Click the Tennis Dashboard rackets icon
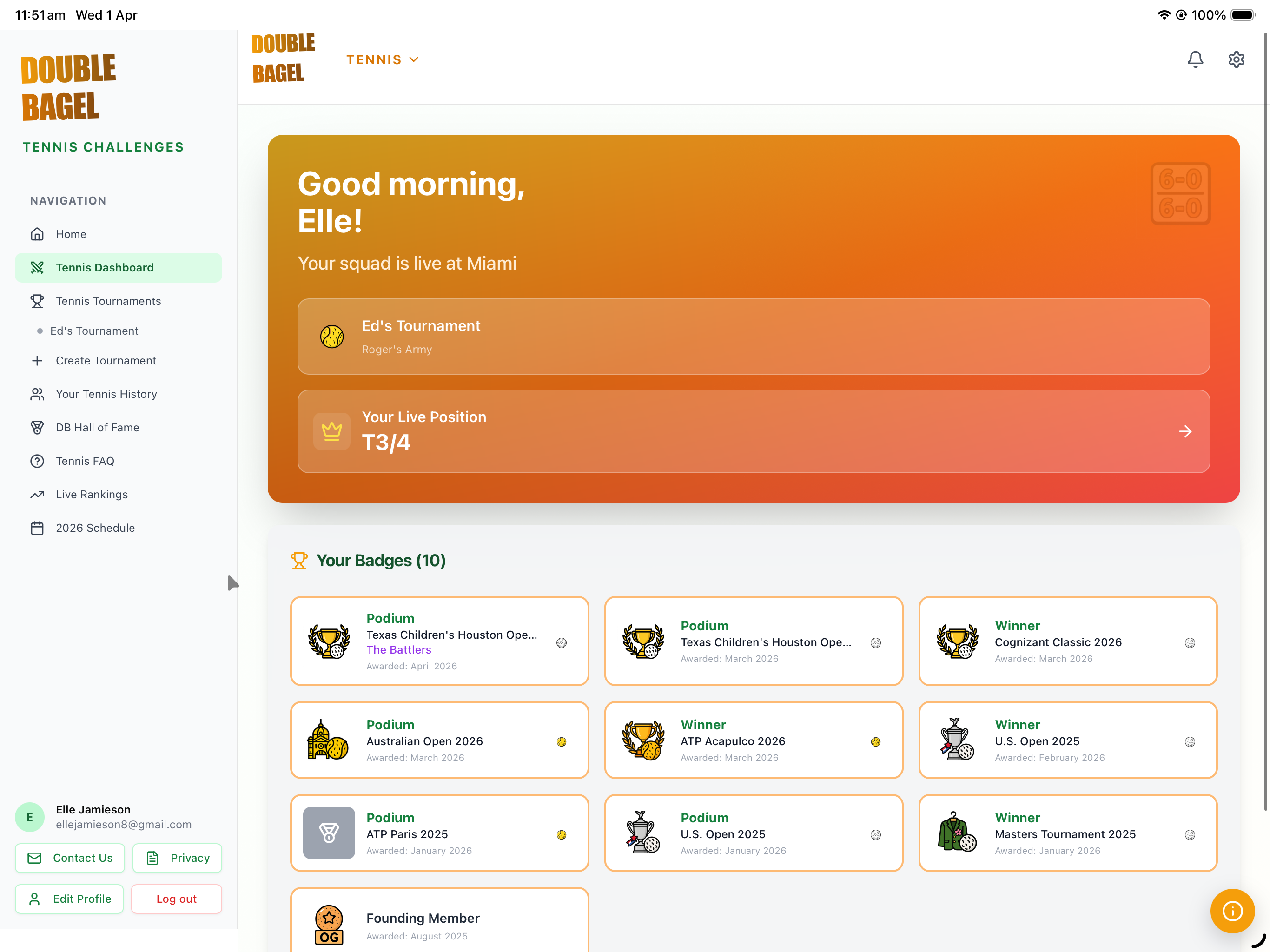The width and height of the screenshot is (1270, 952). pyautogui.click(x=37, y=268)
